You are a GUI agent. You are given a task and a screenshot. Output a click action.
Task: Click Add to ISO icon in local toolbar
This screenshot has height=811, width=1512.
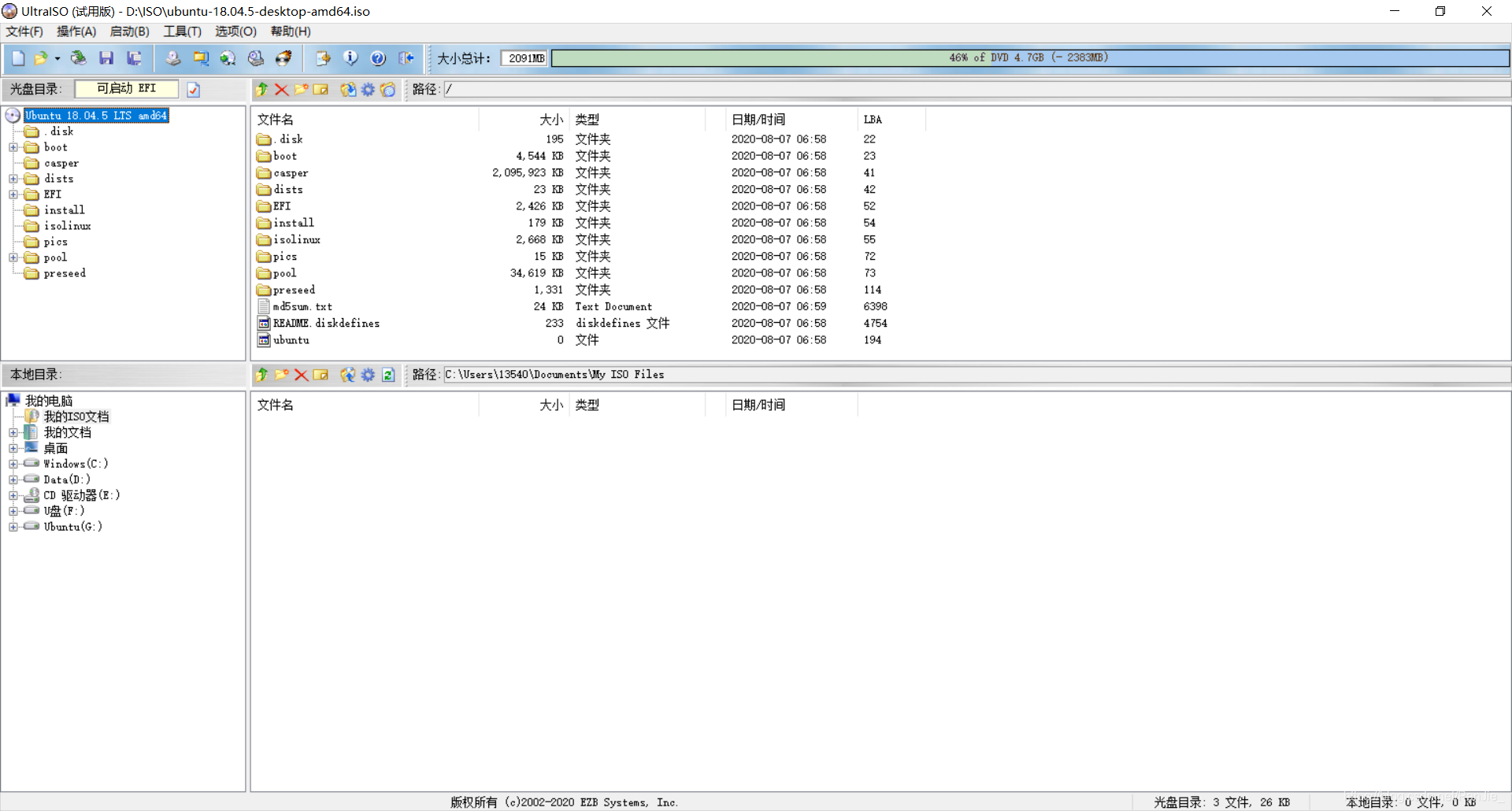348,375
